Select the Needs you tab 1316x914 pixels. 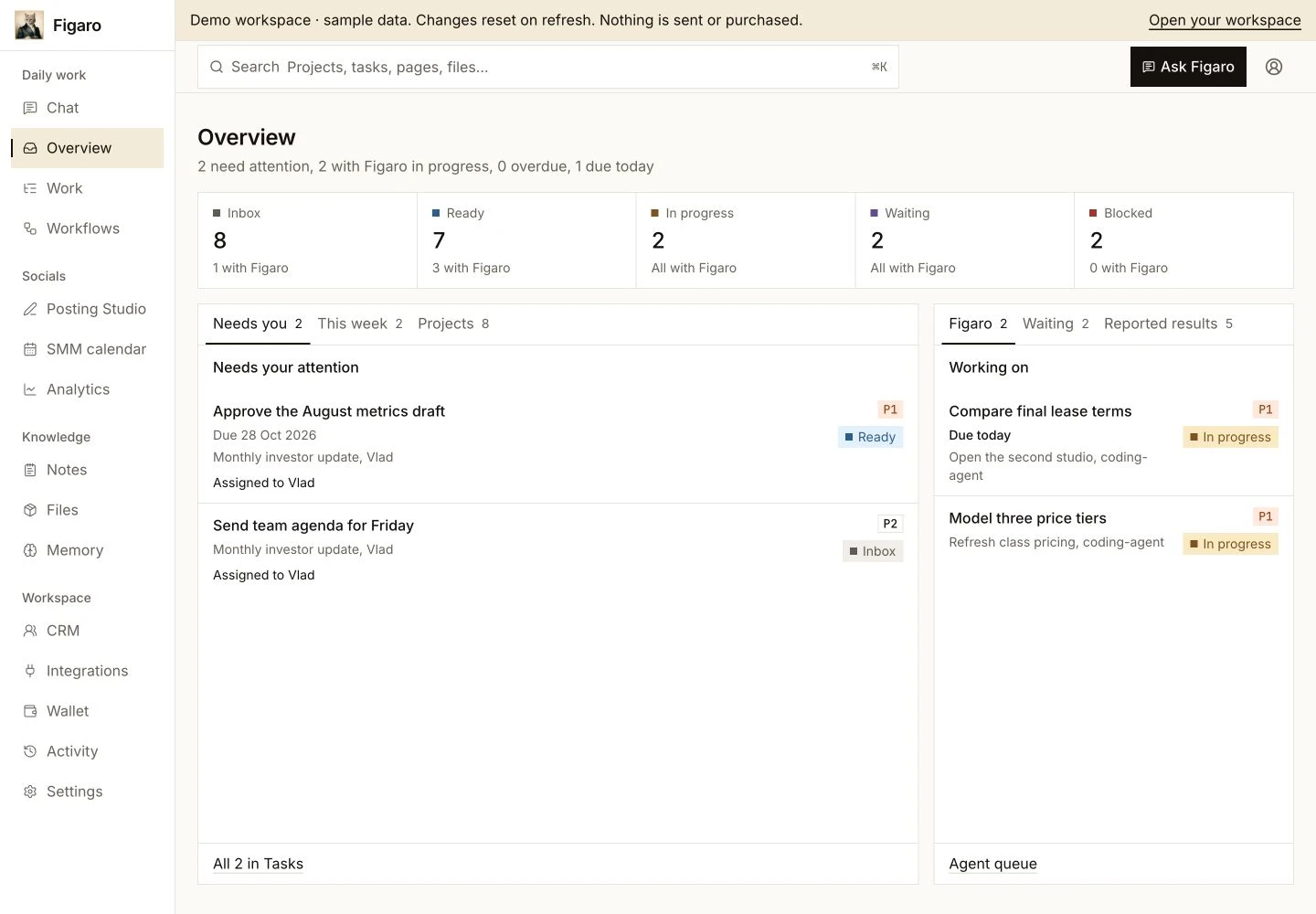coord(258,324)
